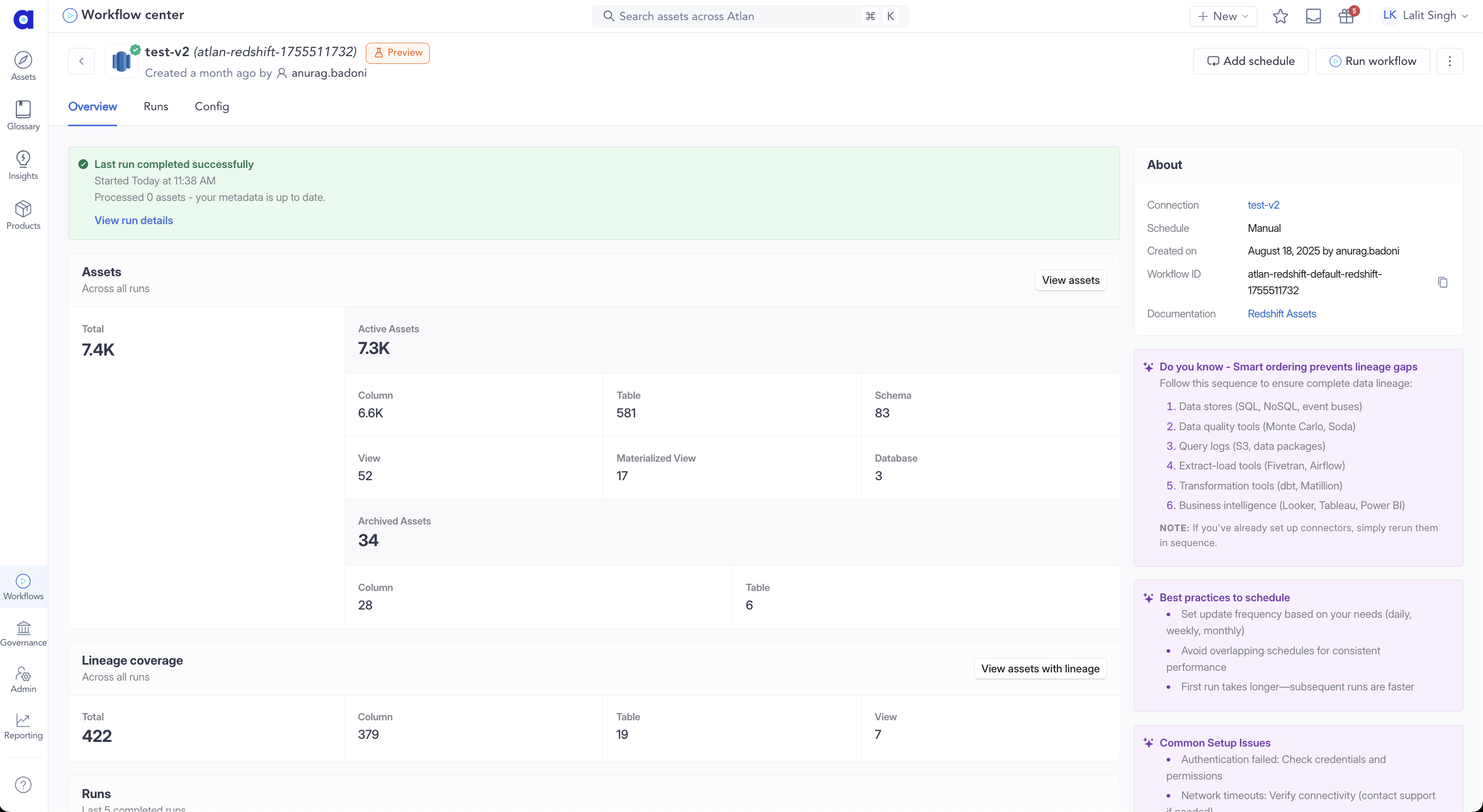Switch to the Runs tab
Image resolution: width=1483 pixels, height=812 pixels.
[x=156, y=107]
